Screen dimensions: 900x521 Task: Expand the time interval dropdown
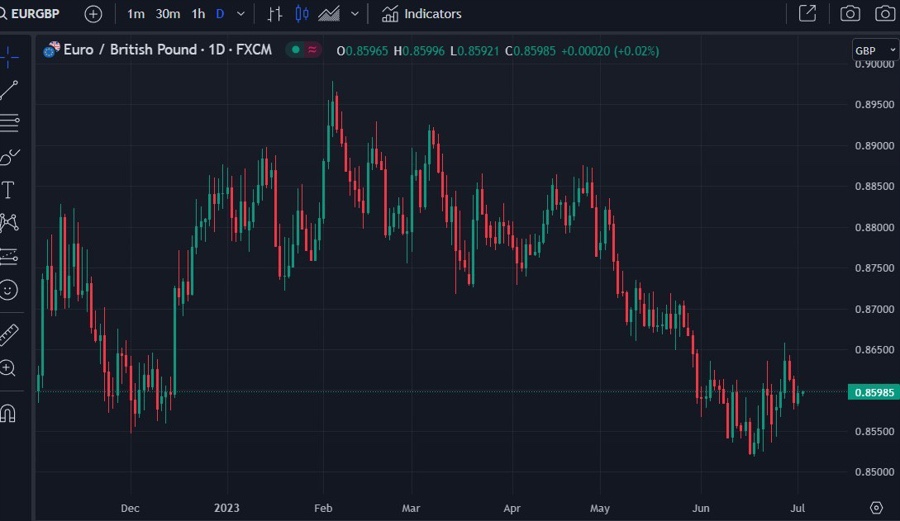[x=240, y=14]
